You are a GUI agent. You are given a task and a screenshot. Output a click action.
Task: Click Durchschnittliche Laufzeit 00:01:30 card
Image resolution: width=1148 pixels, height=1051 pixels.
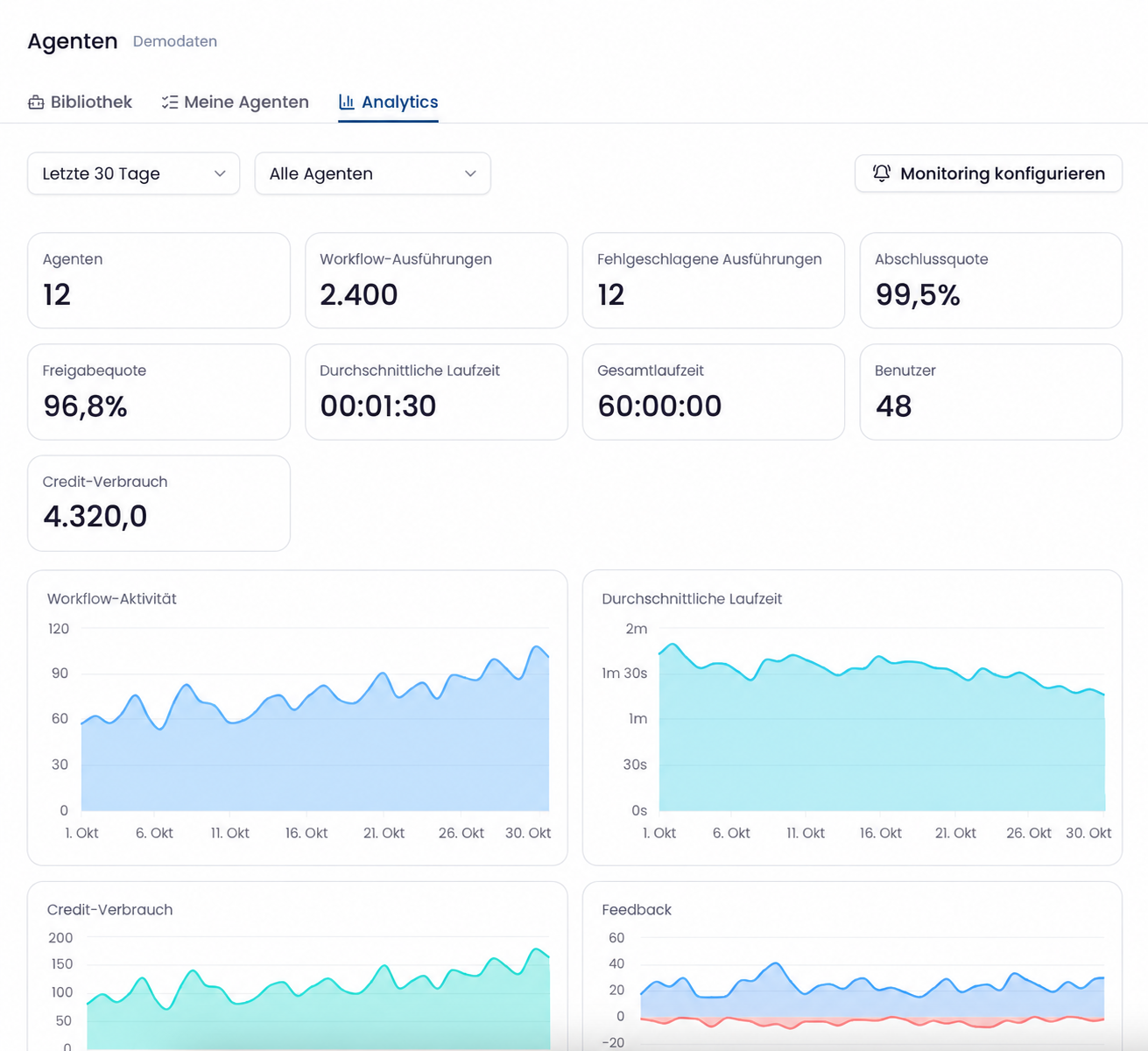436,391
